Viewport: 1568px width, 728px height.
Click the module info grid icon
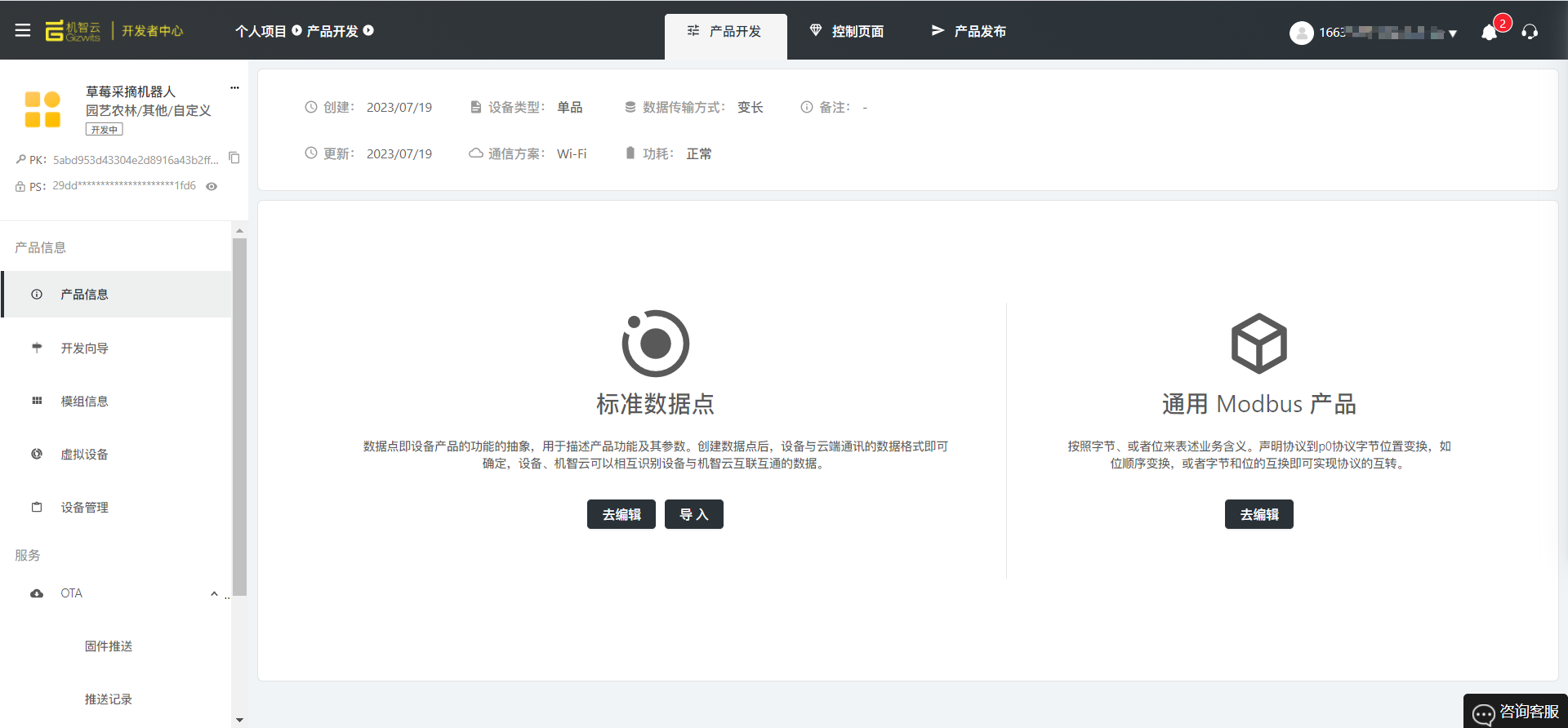(x=37, y=401)
